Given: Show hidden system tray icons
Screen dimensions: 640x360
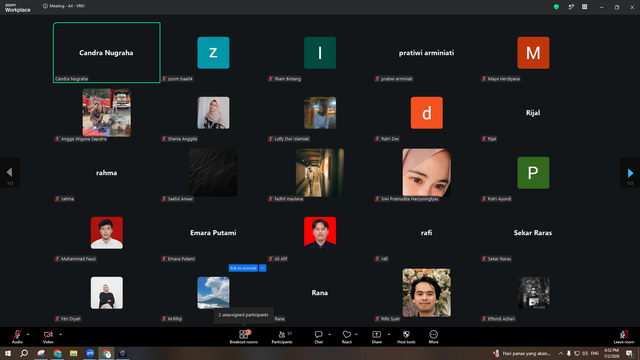Looking at the screenshot, I should click(x=561, y=353).
